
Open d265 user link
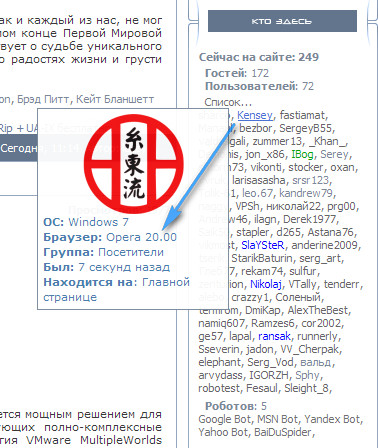coord(288,232)
